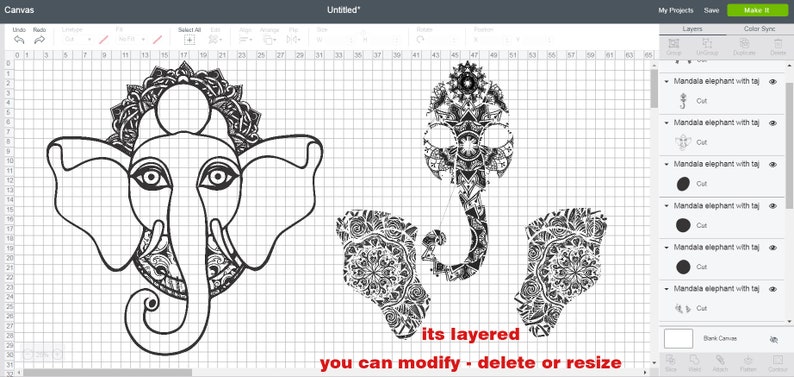Viewport: 794px width, 377px height.
Task: Select the elephant outline thumbnail layer
Action: pos(683,143)
